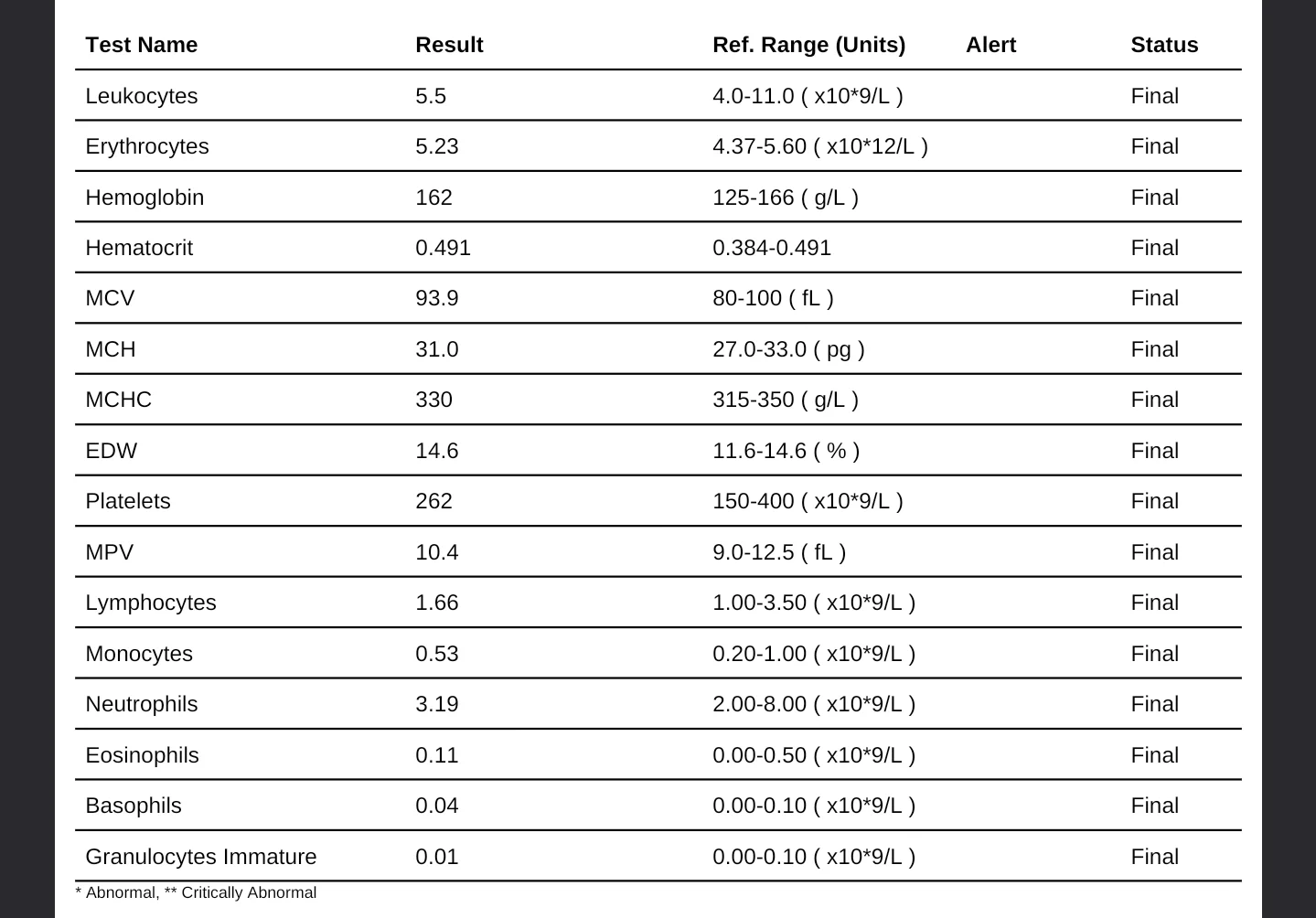The width and height of the screenshot is (1316, 918).
Task: Click the Hematocrit reference range 0.384-0.491
Action: [x=772, y=248]
